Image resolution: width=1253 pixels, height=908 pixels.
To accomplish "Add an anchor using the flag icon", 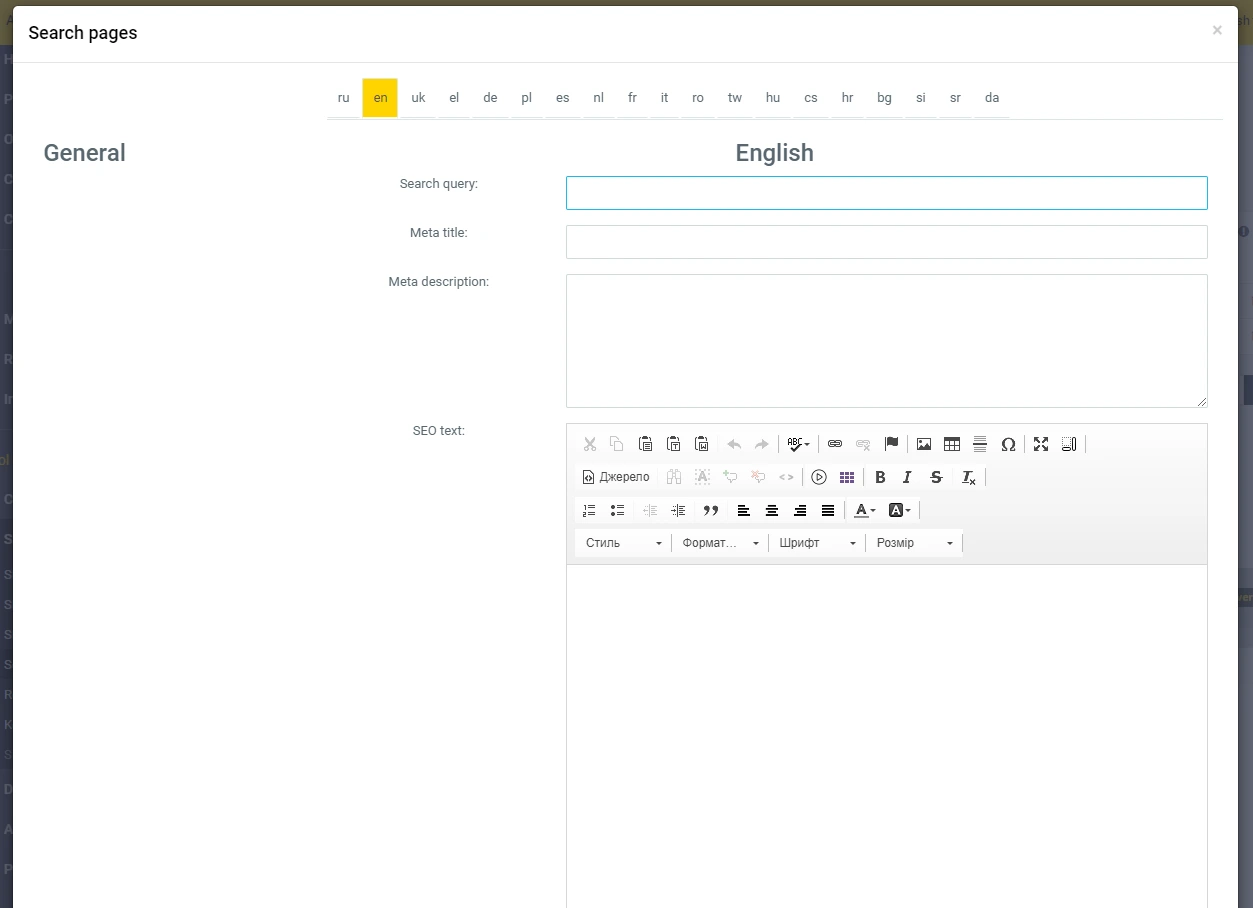I will [891, 444].
